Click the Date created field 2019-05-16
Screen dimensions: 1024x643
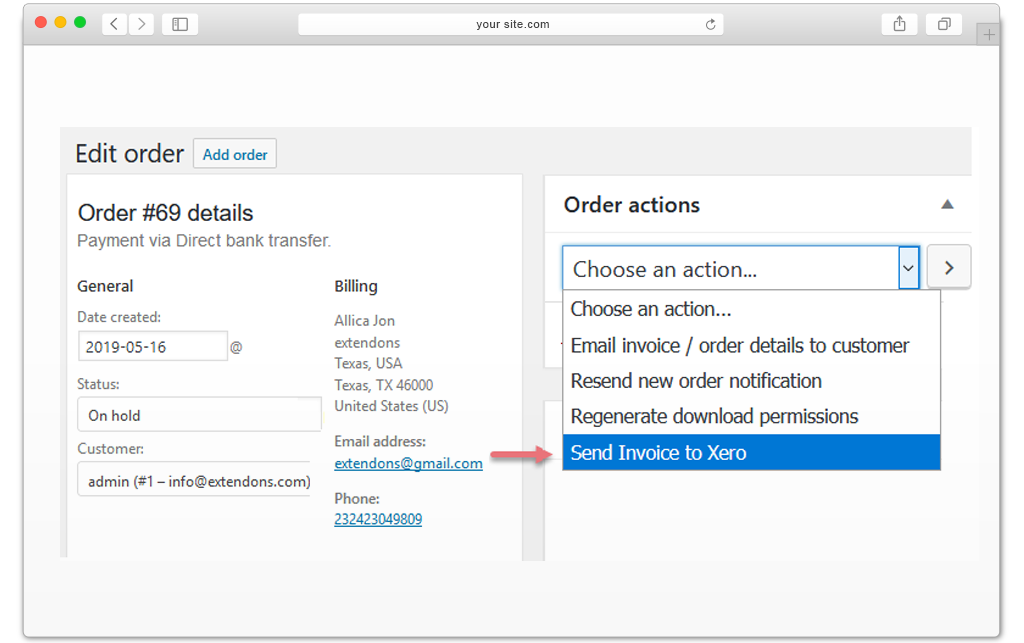(x=152, y=347)
